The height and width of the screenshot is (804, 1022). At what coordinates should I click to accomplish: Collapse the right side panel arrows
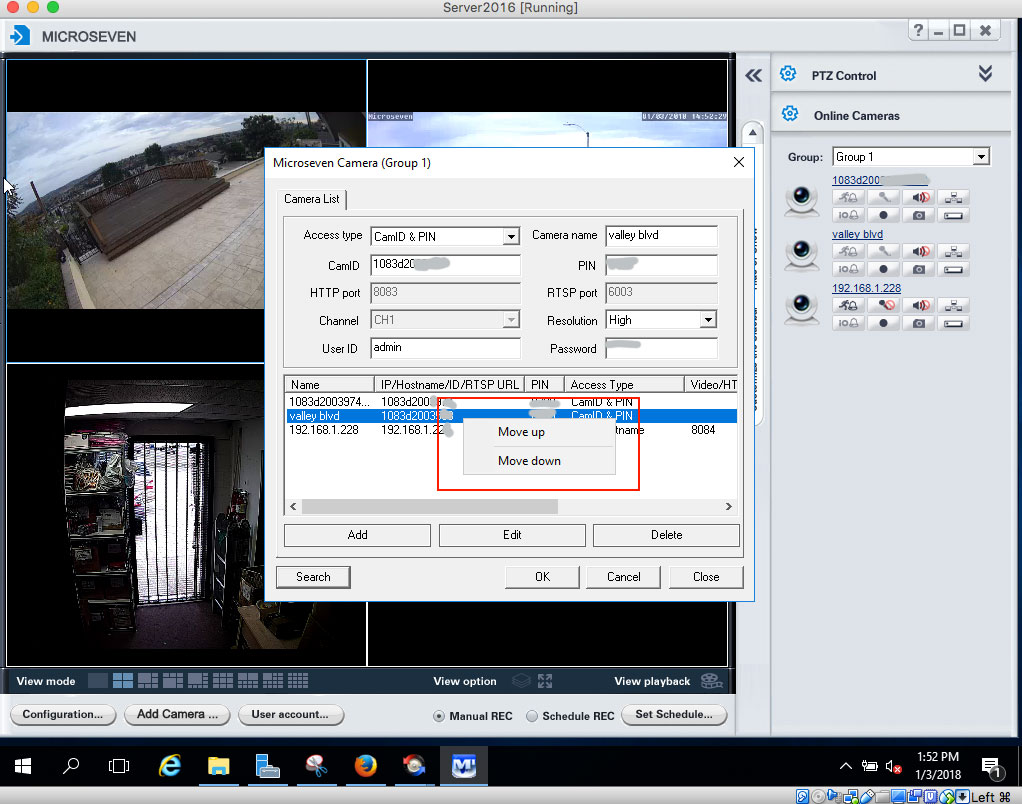click(753, 76)
